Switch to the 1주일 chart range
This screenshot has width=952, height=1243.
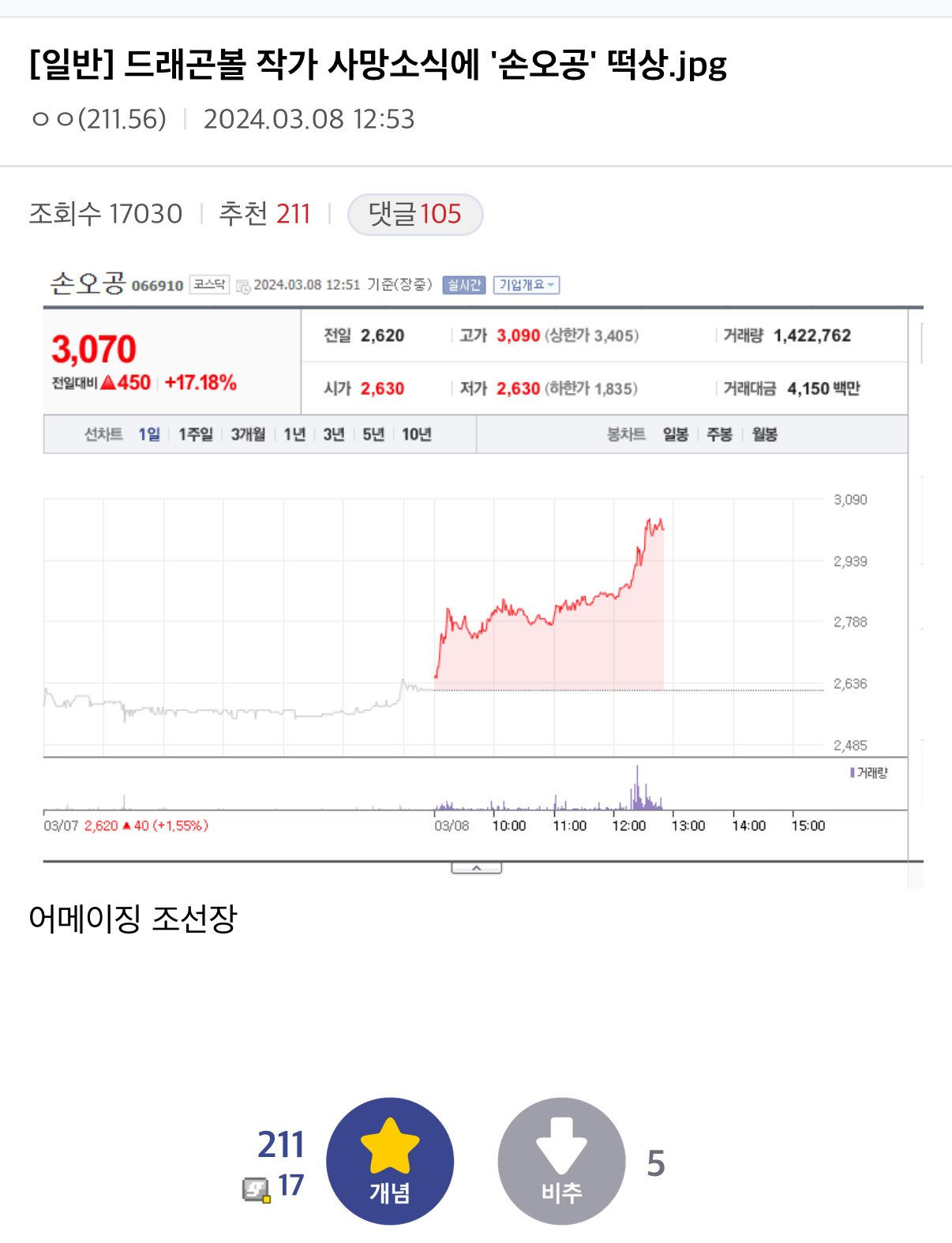pyautogui.click(x=195, y=434)
